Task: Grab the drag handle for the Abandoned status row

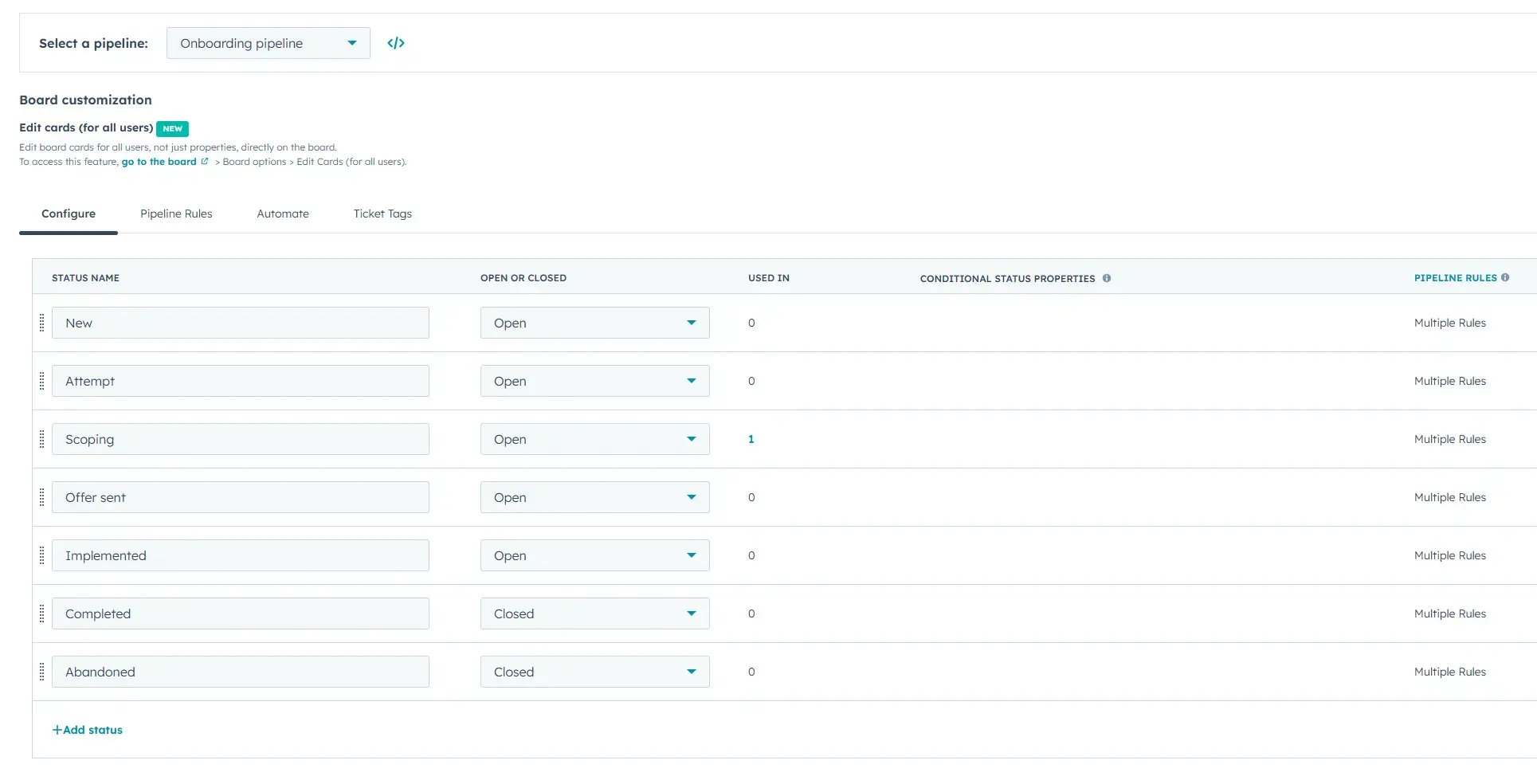Action: tap(42, 671)
